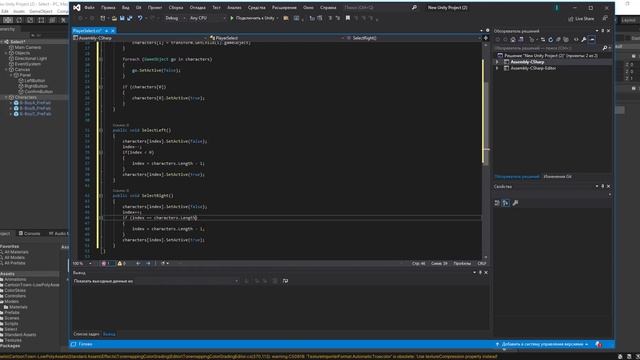Pin the PlayerSelect.cs tab
The width and height of the screenshot is (640, 360).
pyautogui.click(x=107, y=31)
